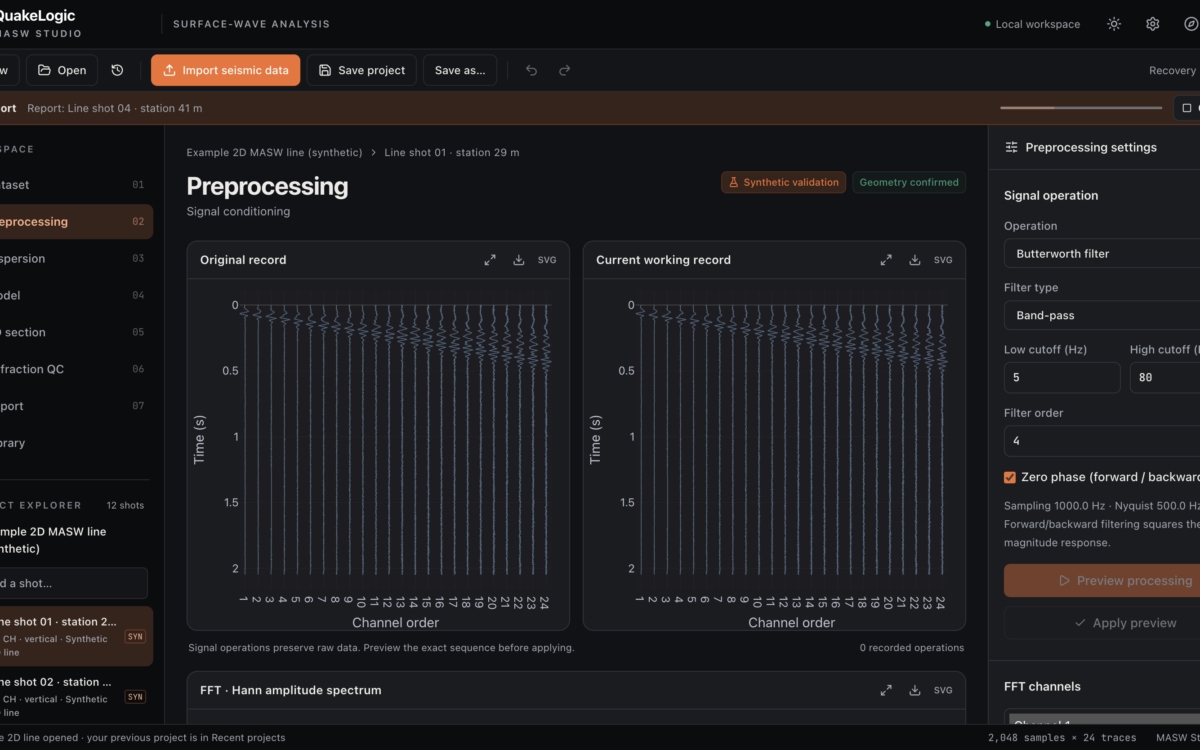Toggle the Zero phase checkbox

click(1010, 477)
